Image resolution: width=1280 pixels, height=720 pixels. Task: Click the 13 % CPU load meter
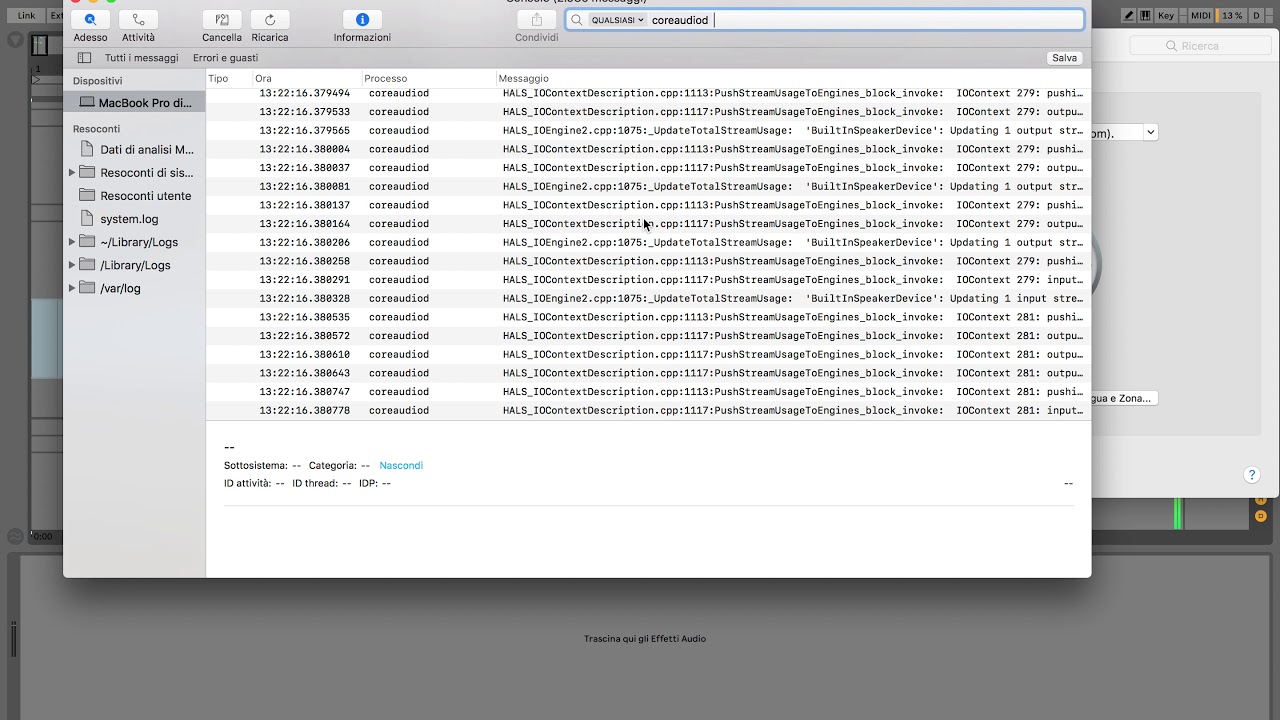point(1232,15)
